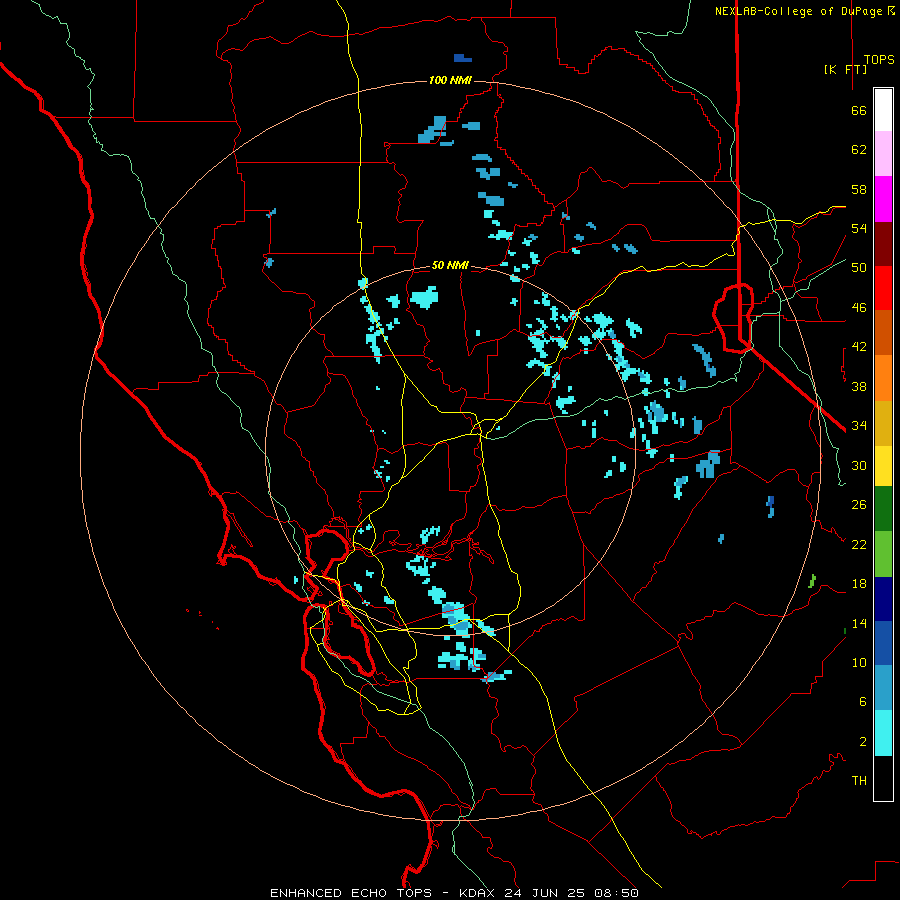Click the cyan 2 kft legend swatch
This screenshot has width=900, height=900.
click(x=883, y=733)
